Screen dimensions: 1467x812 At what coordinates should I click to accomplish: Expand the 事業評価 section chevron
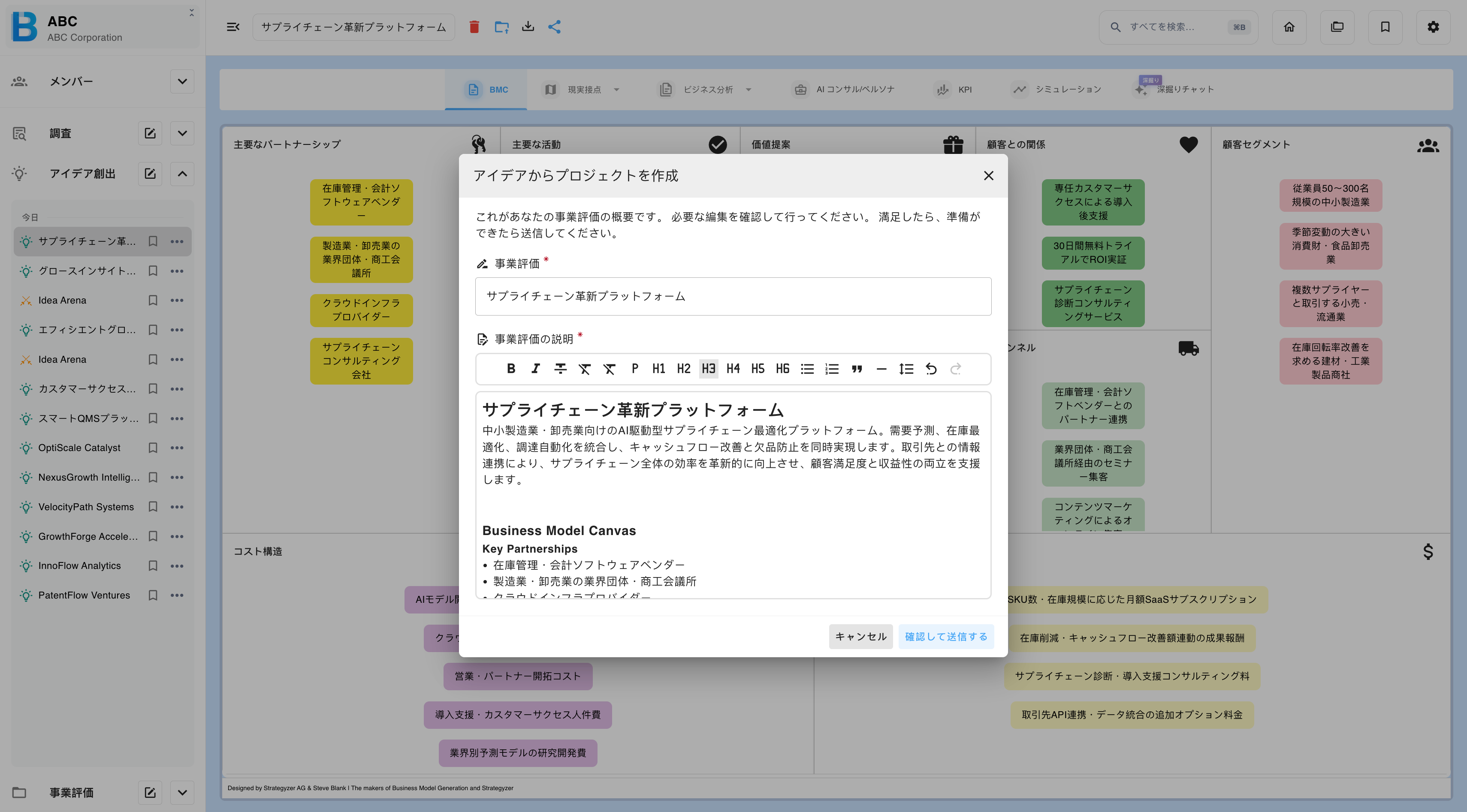click(x=182, y=792)
